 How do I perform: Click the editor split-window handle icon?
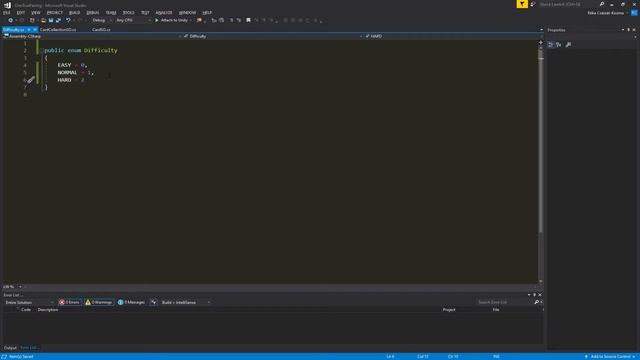pyautogui.click(x=541, y=42)
